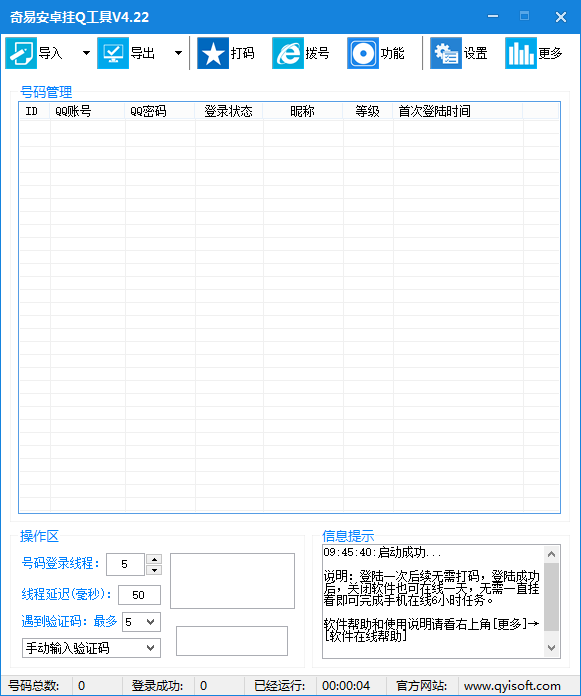Screen dimensions: 581x696
Task: Click the 首次登陆时间 column header
Action: pyautogui.click(x=458, y=111)
